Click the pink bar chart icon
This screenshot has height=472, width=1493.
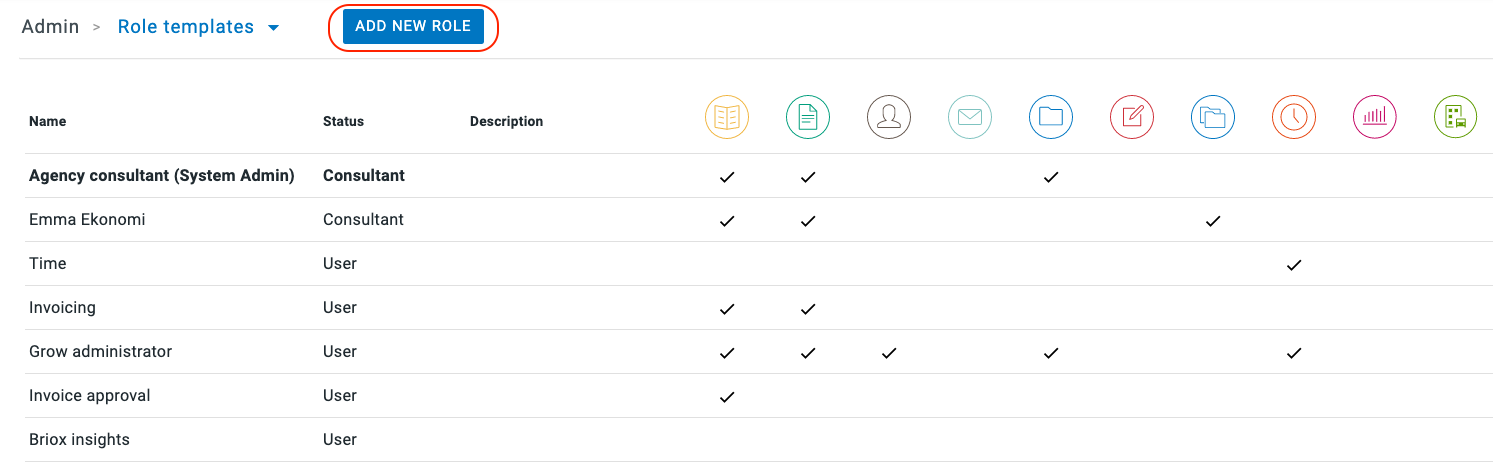click(1375, 117)
